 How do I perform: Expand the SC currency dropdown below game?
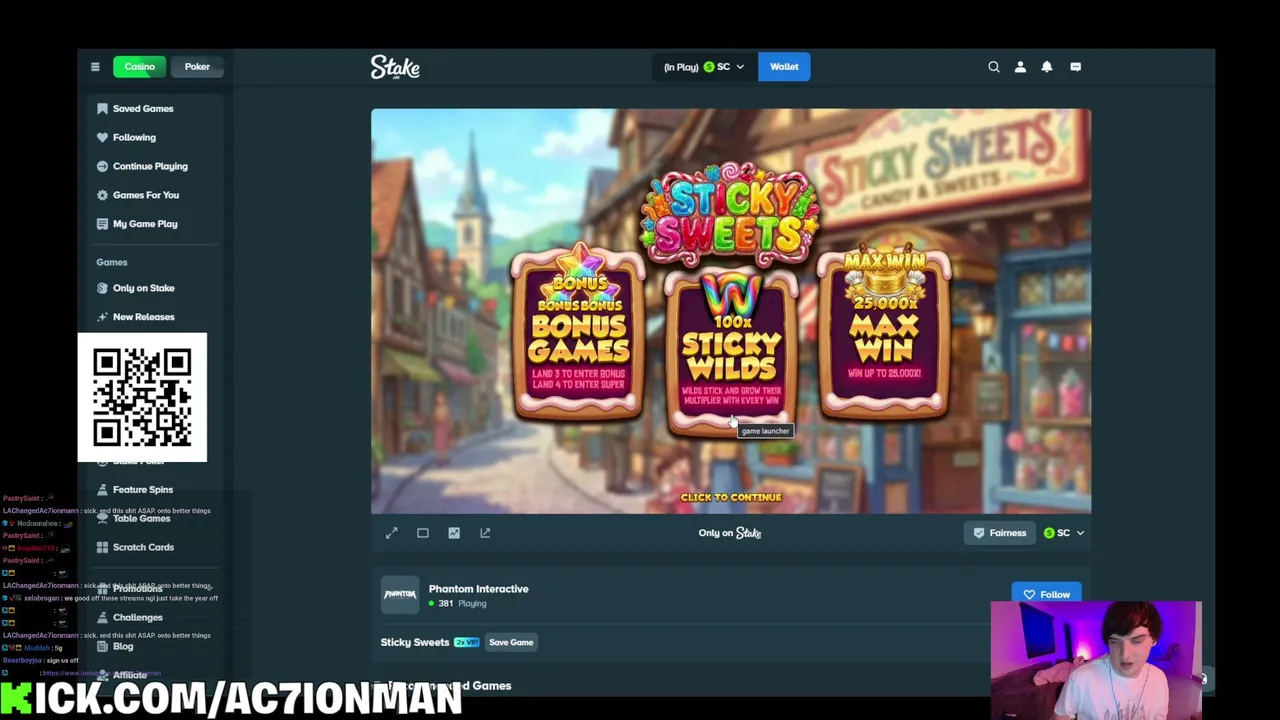pyautogui.click(x=1064, y=533)
